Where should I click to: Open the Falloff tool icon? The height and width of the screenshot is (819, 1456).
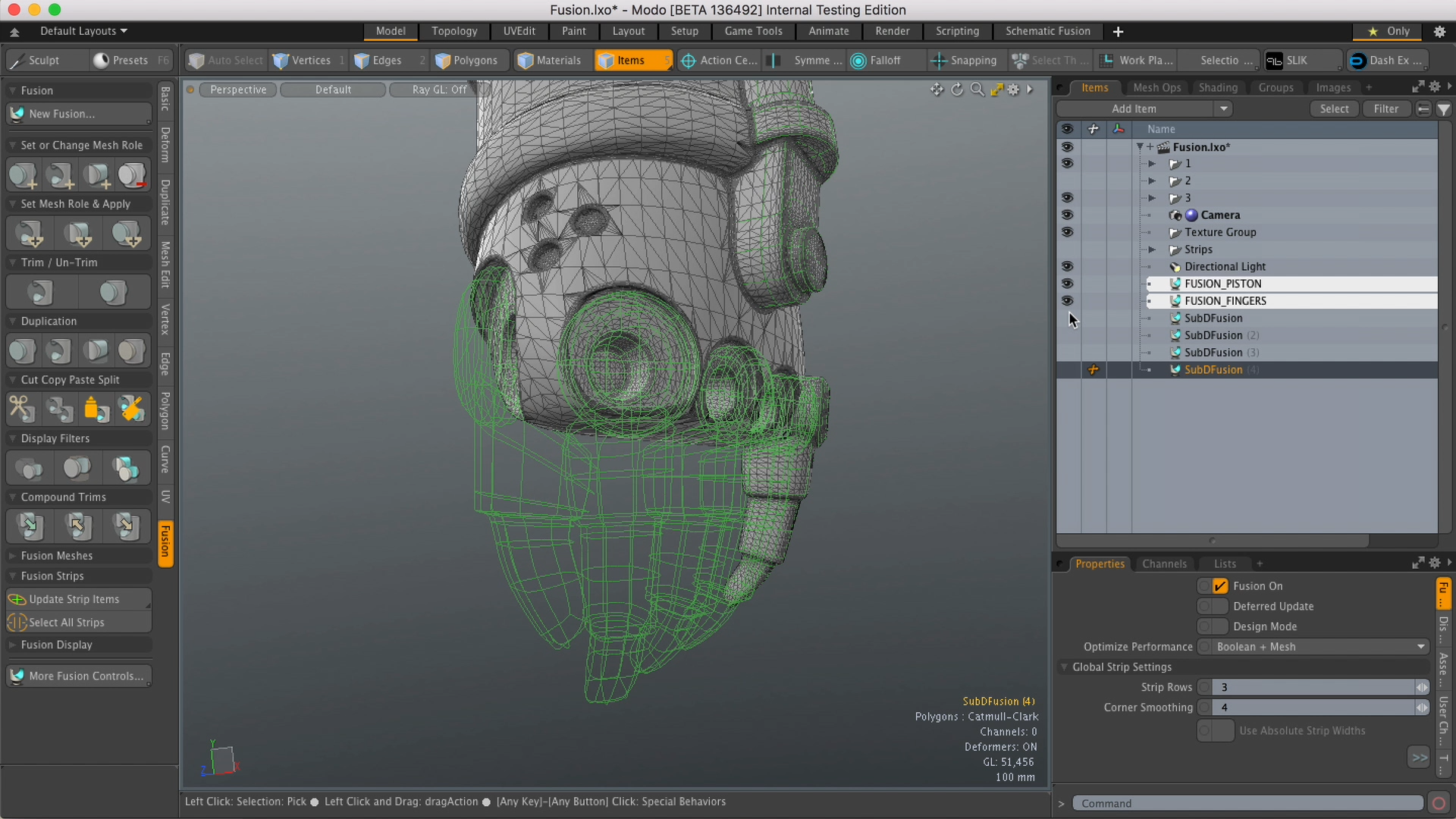(857, 61)
